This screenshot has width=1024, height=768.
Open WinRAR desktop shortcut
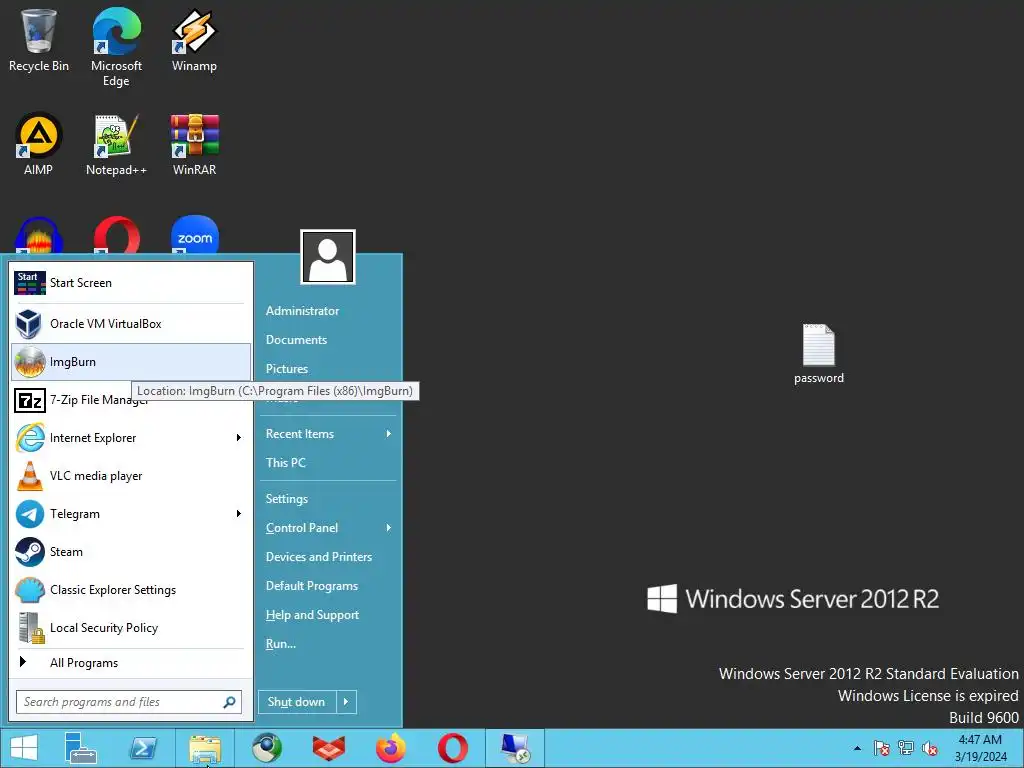tap(194, 144)
